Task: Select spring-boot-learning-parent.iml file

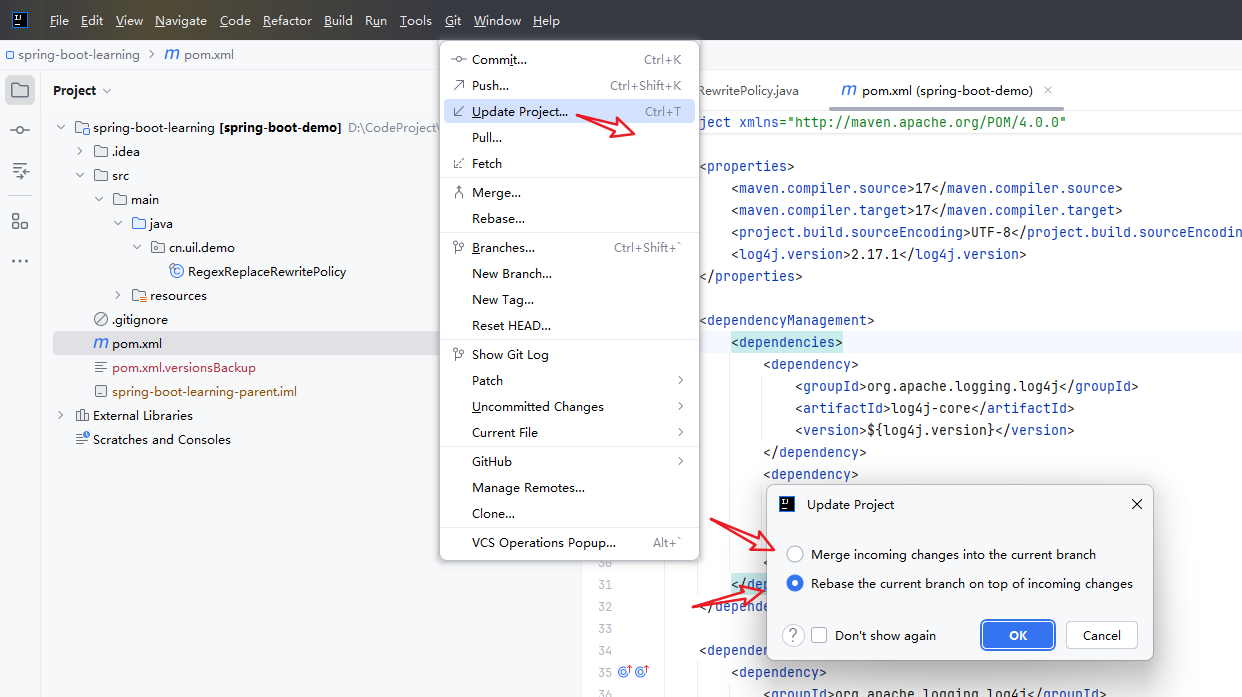Action: pyautogui.click(x=194, y=392)
